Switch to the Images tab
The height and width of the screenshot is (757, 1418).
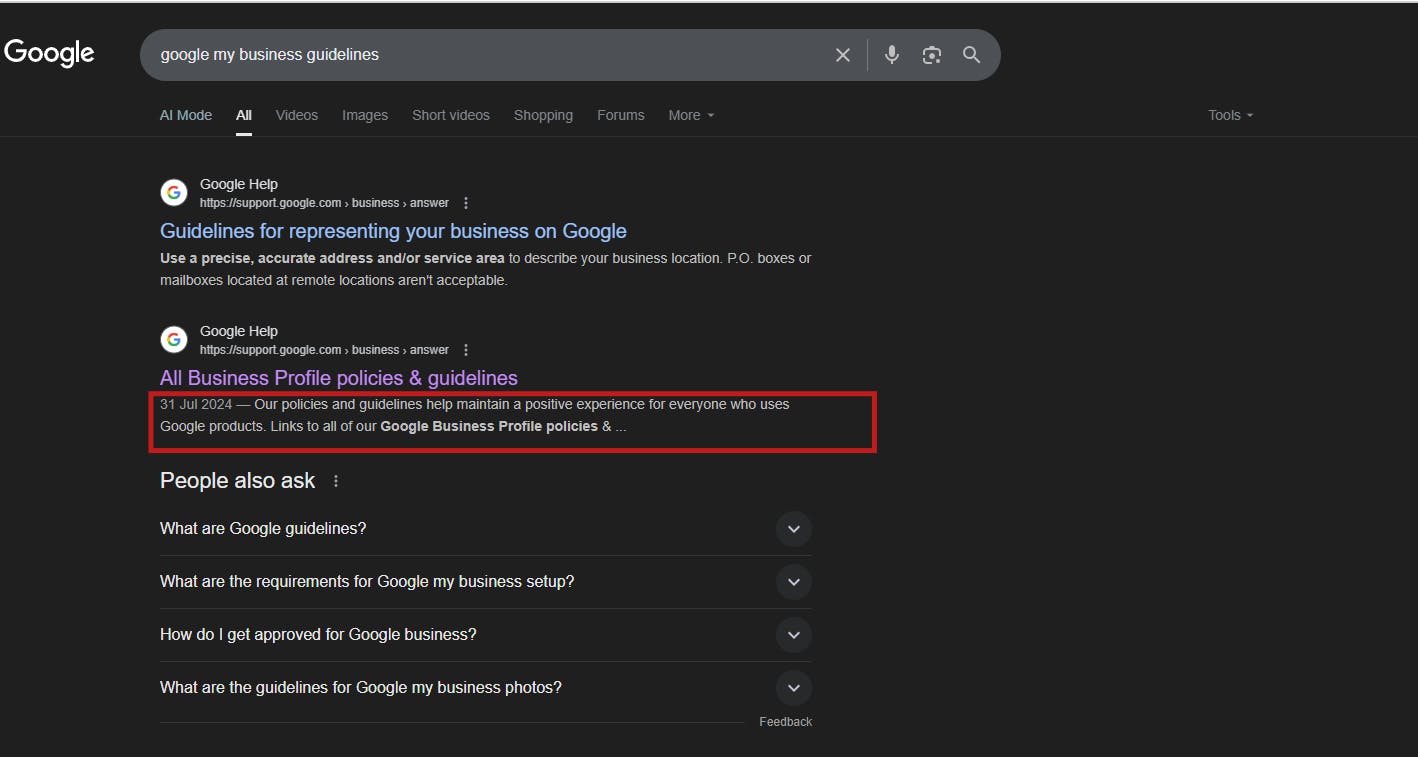click(x=365, y=115)
